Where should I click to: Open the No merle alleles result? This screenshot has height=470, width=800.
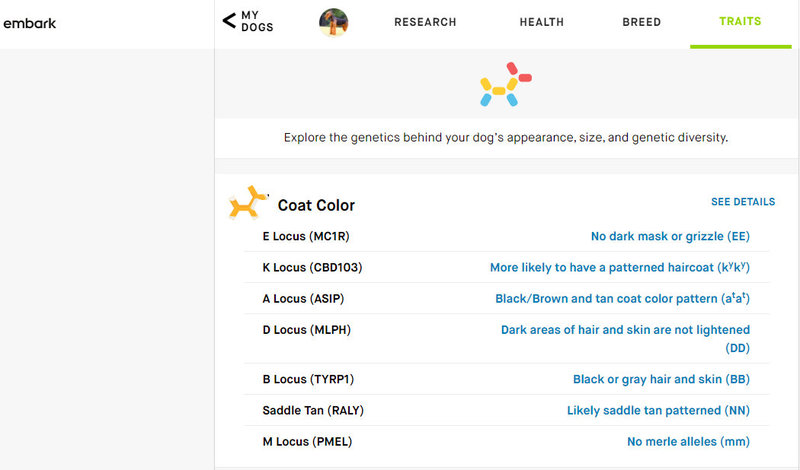[688, 442]
